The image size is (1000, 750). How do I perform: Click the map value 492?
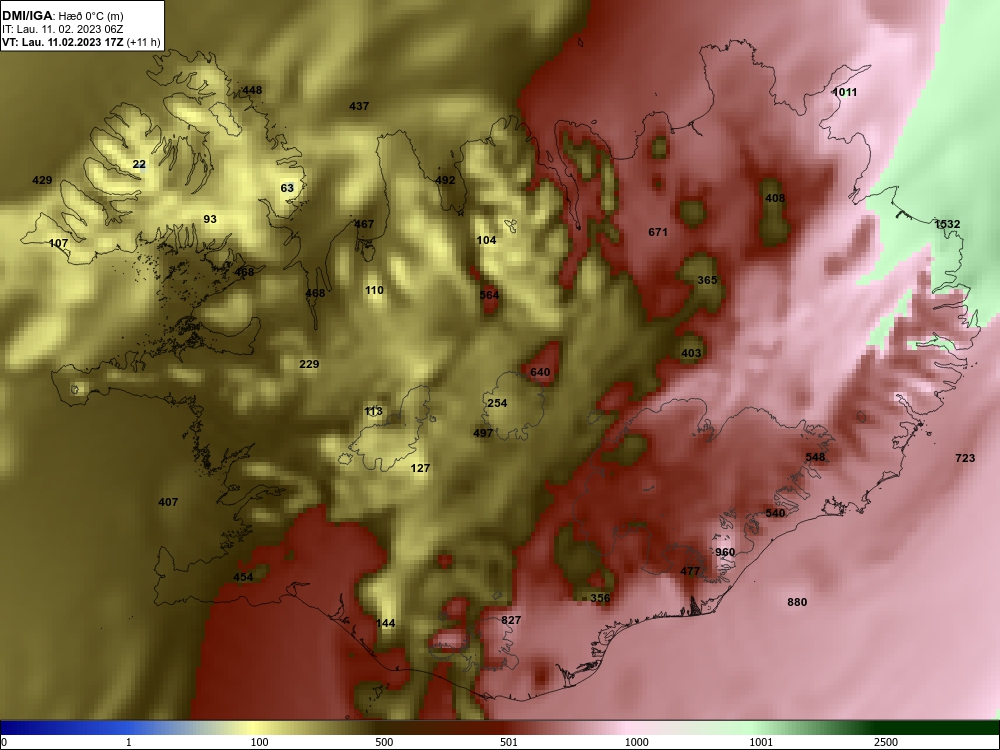click(x=445, y=180)
